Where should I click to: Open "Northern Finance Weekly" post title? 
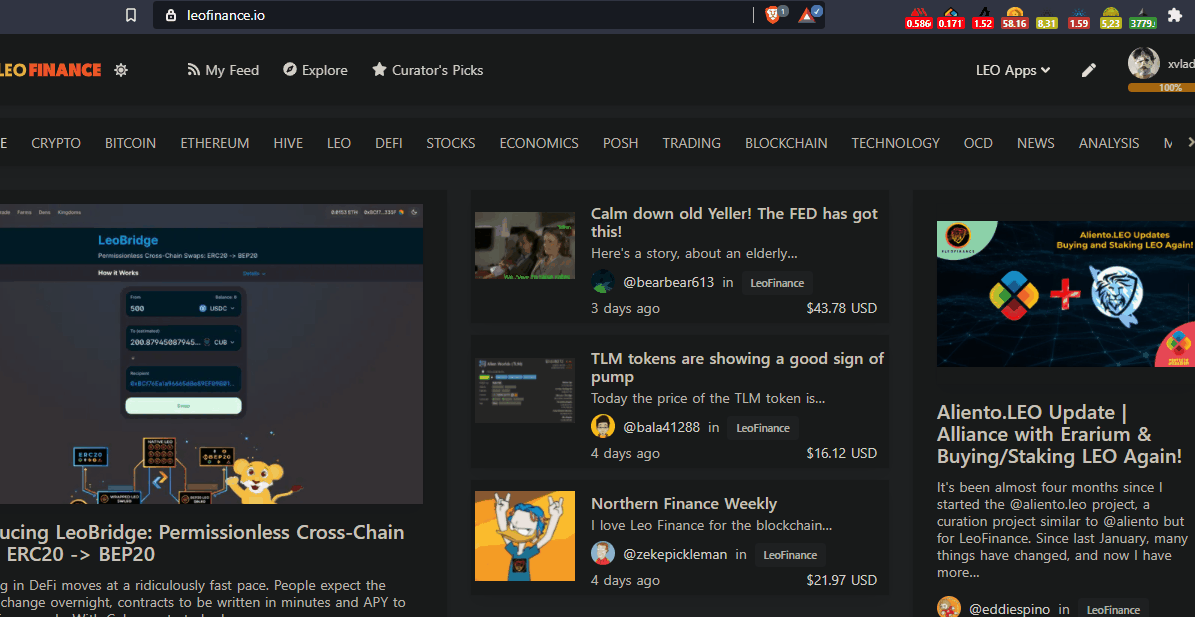point(684,504)
